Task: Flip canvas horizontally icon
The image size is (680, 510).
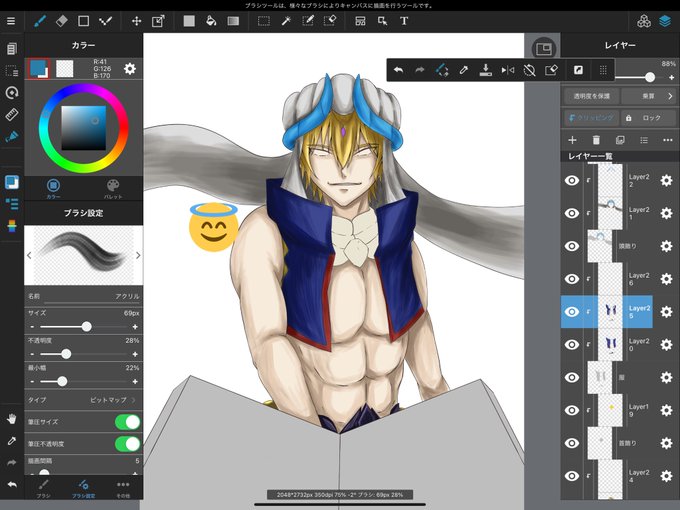Action: [x=507, y=70]
